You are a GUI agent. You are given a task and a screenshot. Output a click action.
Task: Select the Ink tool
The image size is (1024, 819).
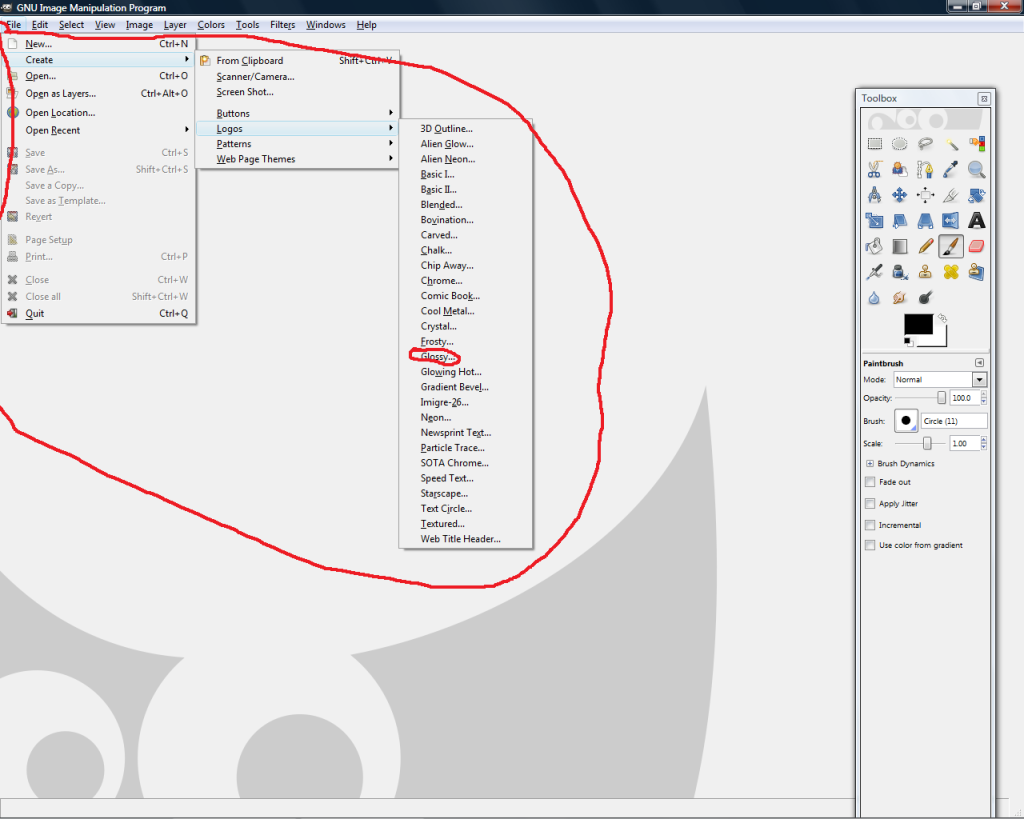coord(900,272)
